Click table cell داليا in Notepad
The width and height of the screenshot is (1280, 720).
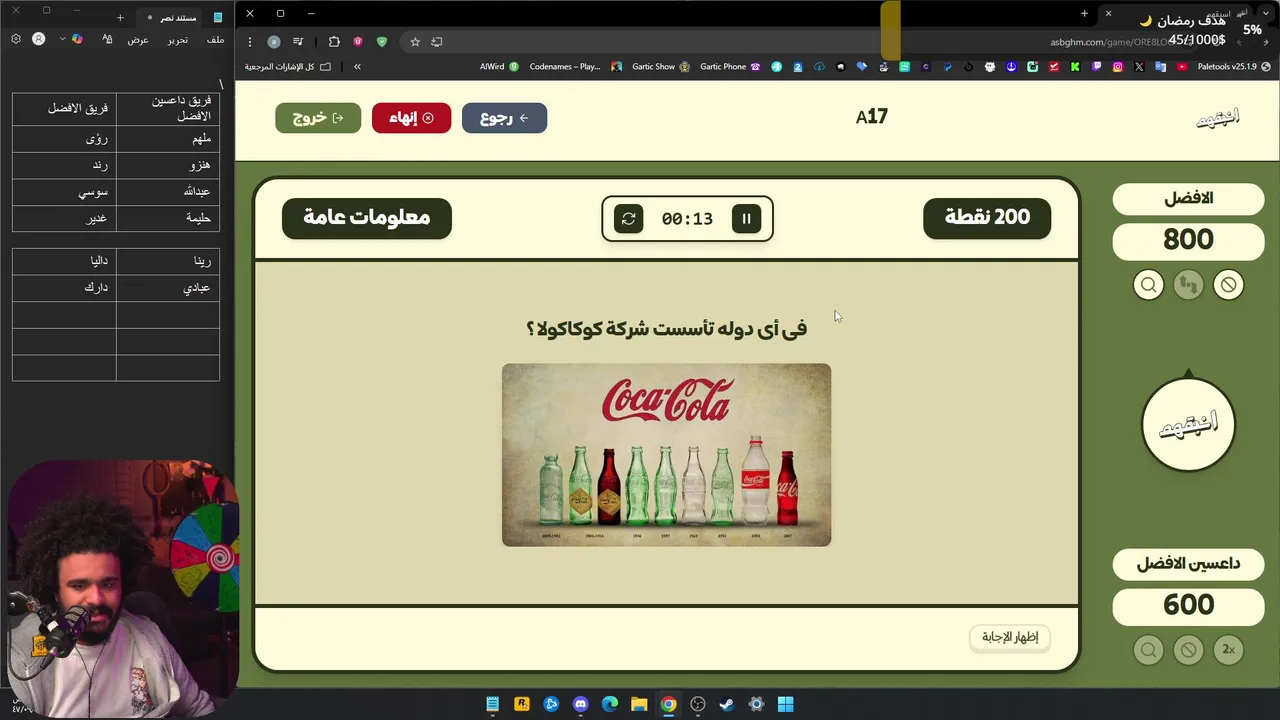click(x=65, y=261)
